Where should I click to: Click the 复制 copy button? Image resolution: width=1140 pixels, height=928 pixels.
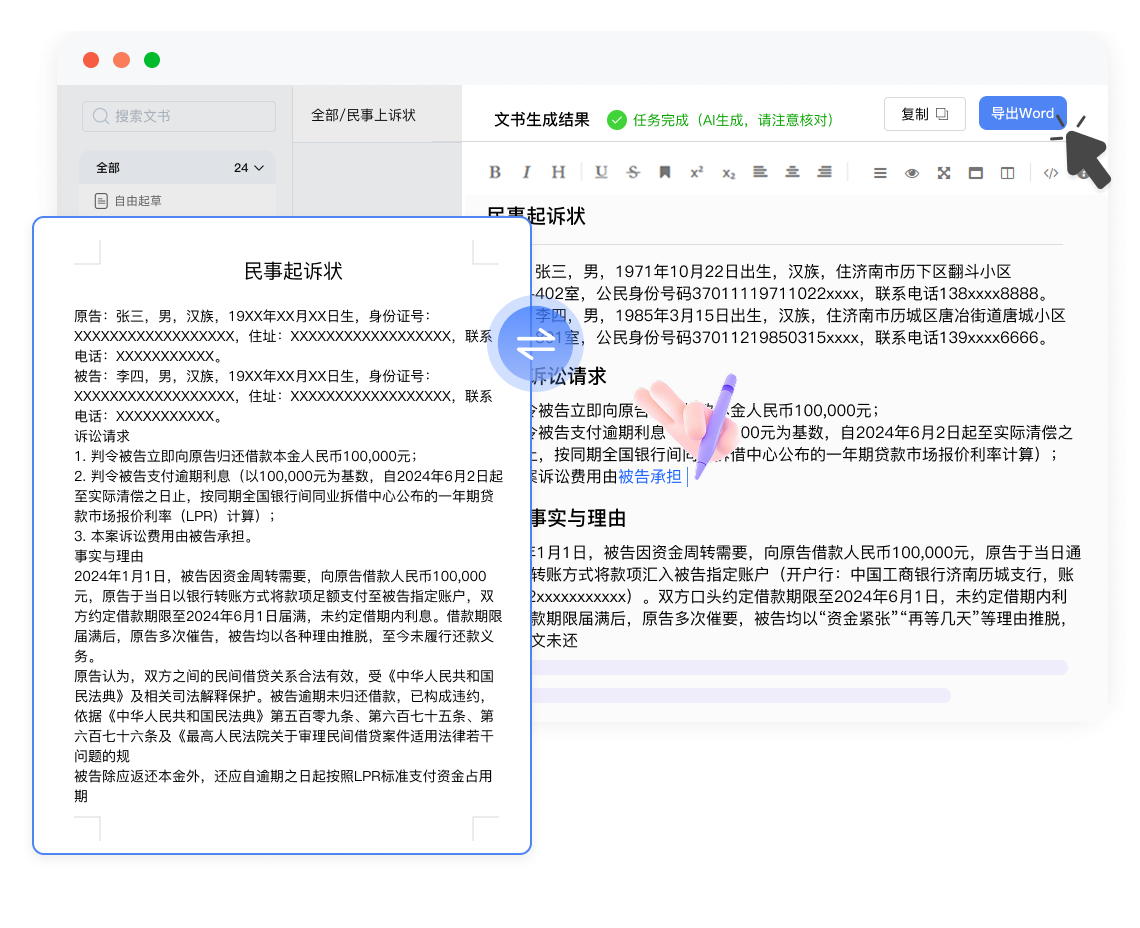(x=924, y=114)
